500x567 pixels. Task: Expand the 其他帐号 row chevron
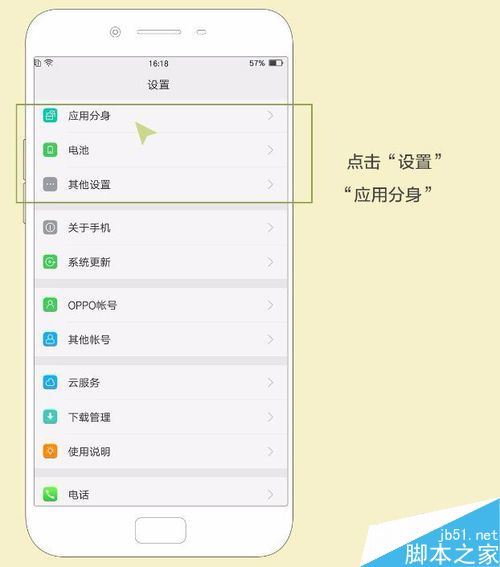click(x=270, y=339)
